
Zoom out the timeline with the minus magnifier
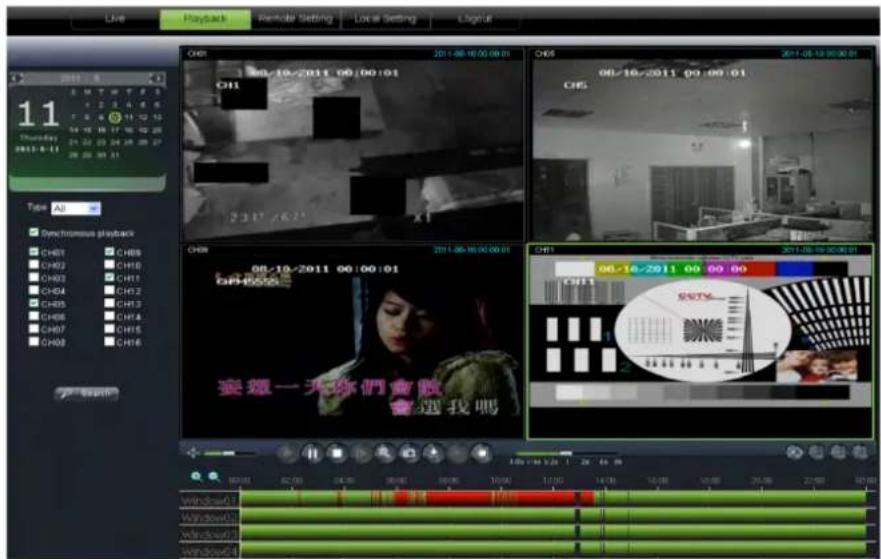click(x=214, y=476)
